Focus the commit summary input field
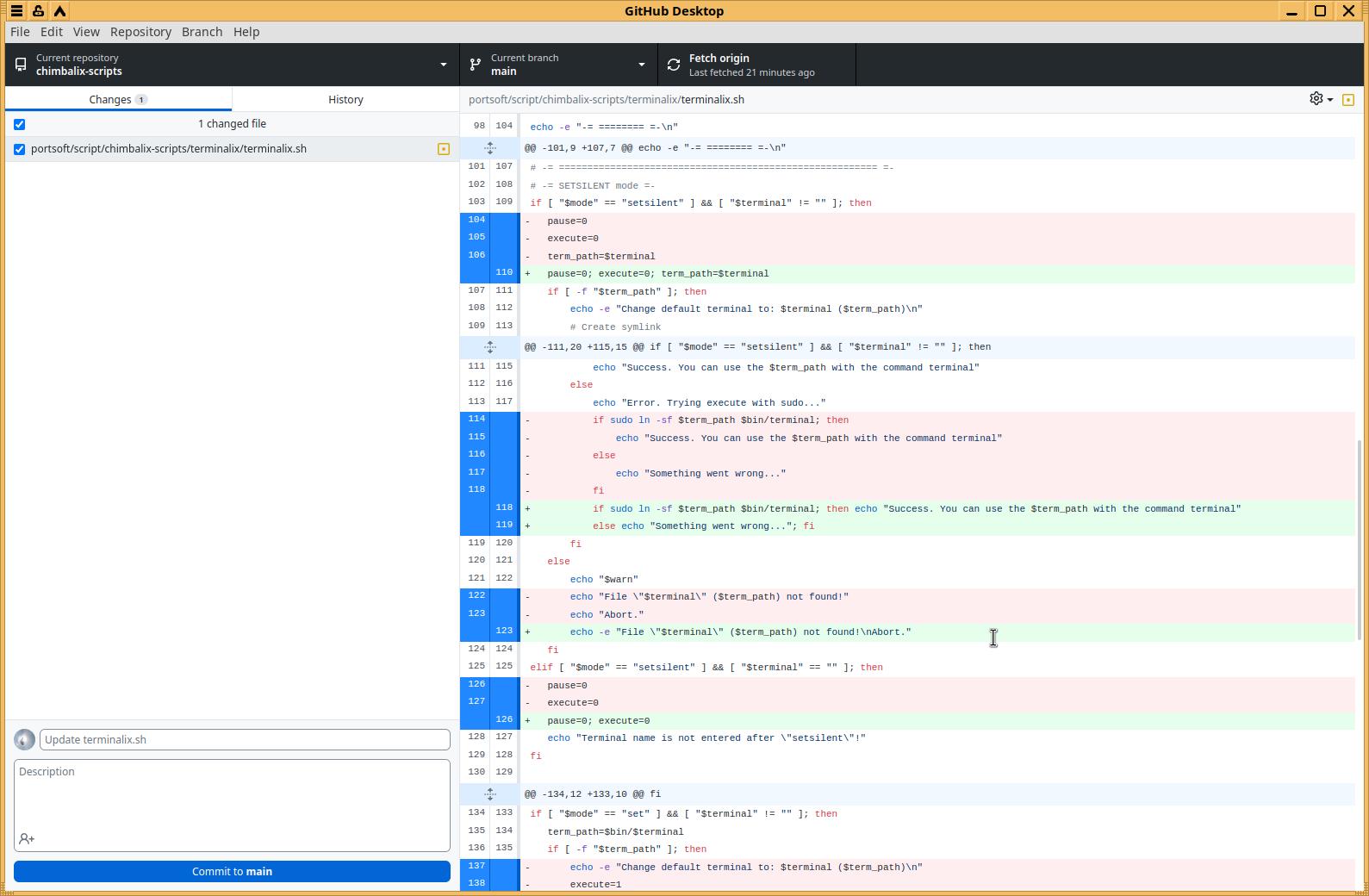The width and height of the screenshot is (1369, 896). [245, 740]
